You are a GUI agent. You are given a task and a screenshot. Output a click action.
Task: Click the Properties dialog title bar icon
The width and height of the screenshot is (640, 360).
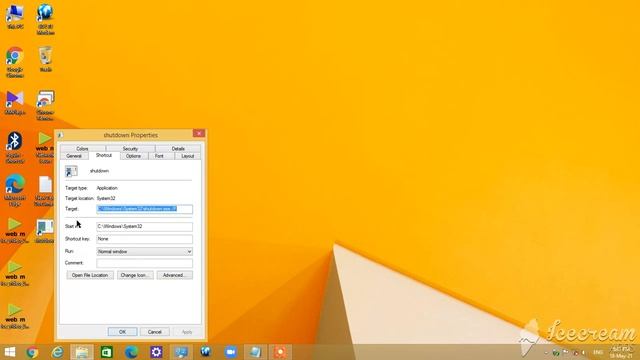[x=60, y=135]
